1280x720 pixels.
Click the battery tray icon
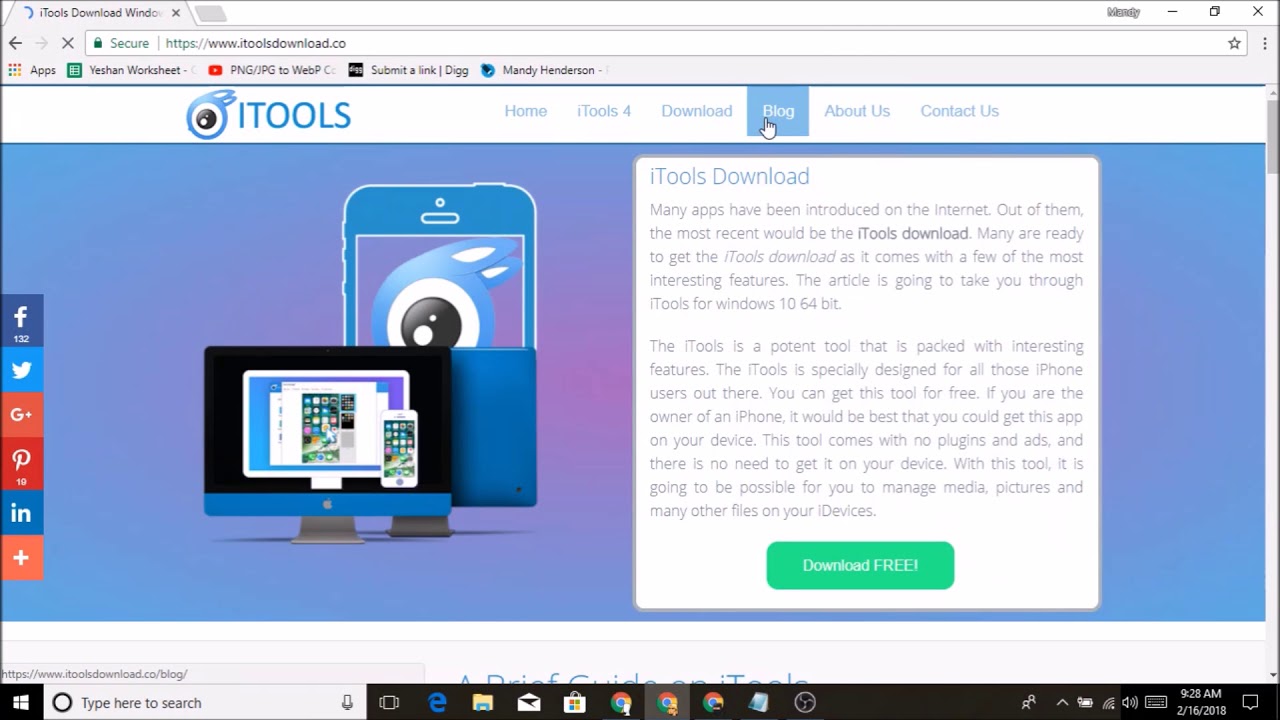1085,703
